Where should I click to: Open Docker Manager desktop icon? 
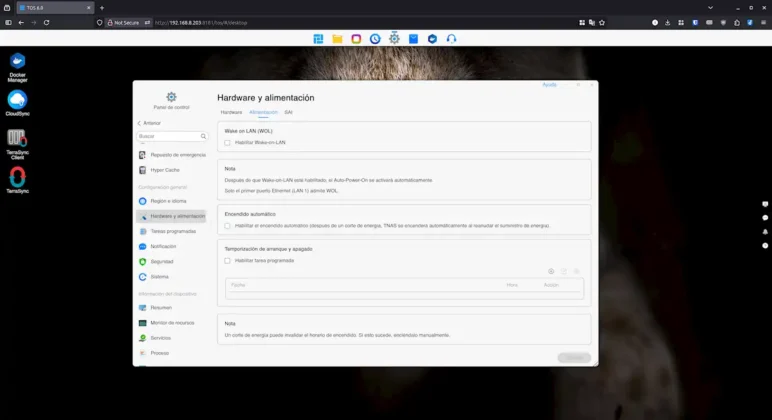pos(17,61)
